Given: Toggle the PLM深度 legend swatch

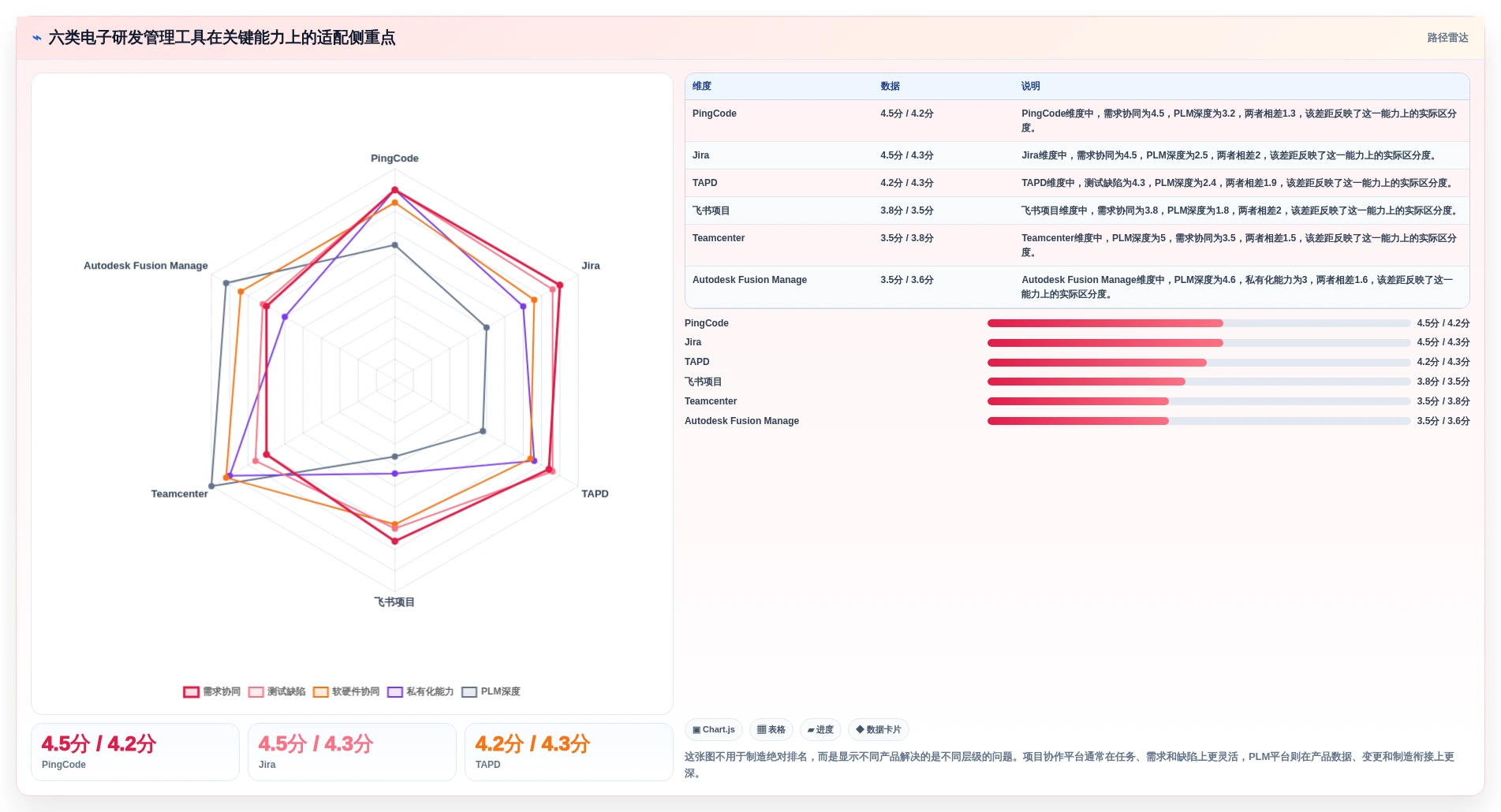Looking at the screenshot, I should click(469, 692).
